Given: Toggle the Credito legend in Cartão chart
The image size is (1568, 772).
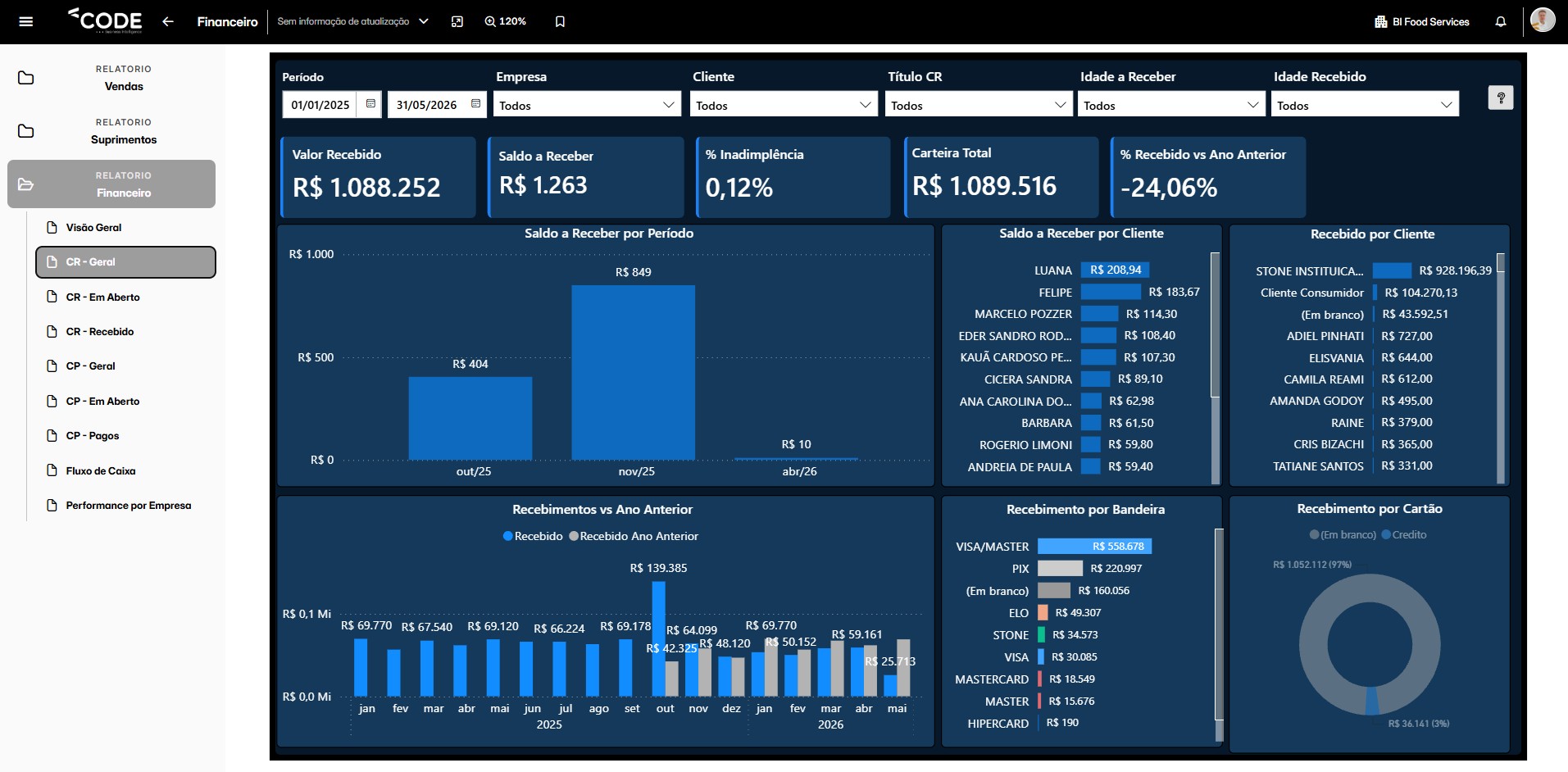Looking at the screenshot, I should (1404, 534).
